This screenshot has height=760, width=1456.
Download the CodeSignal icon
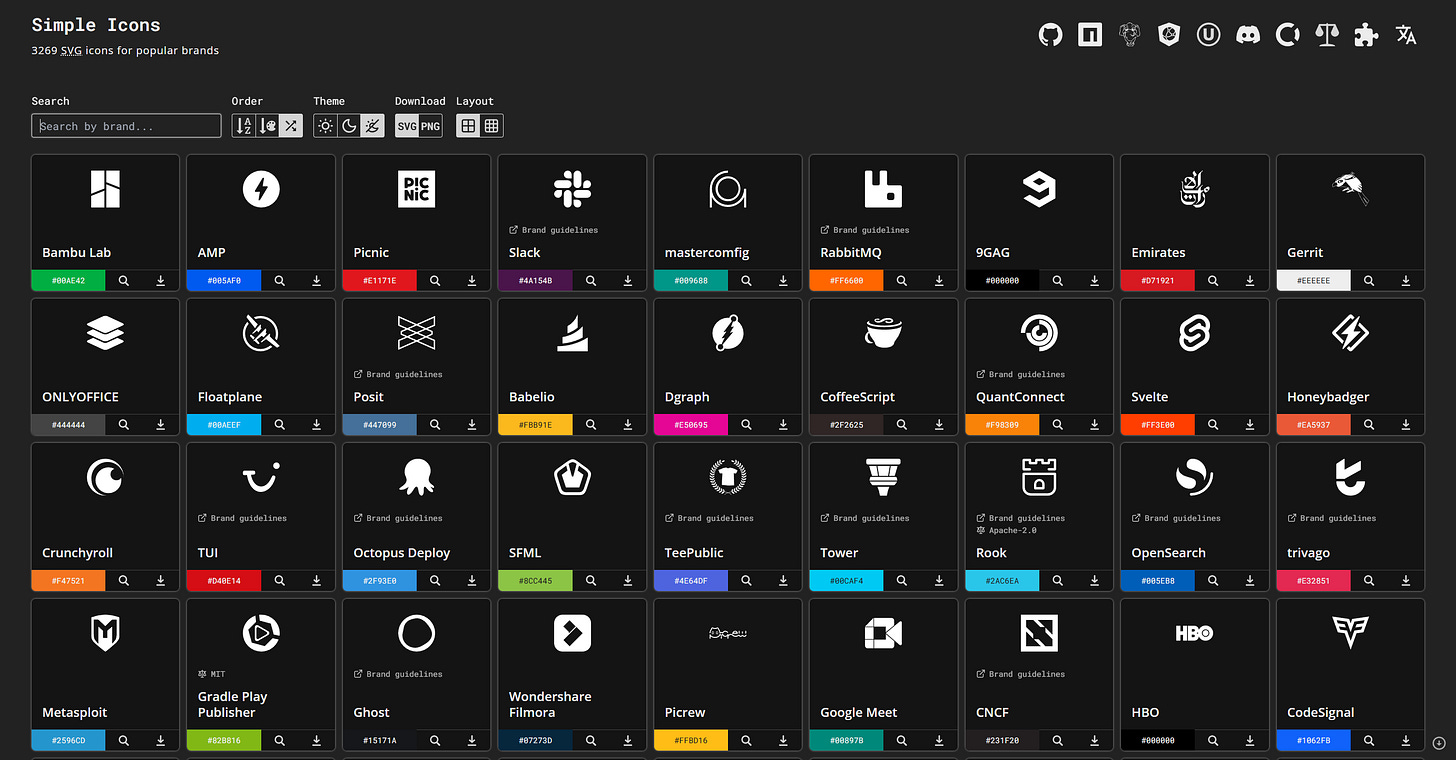[1406, 741]
